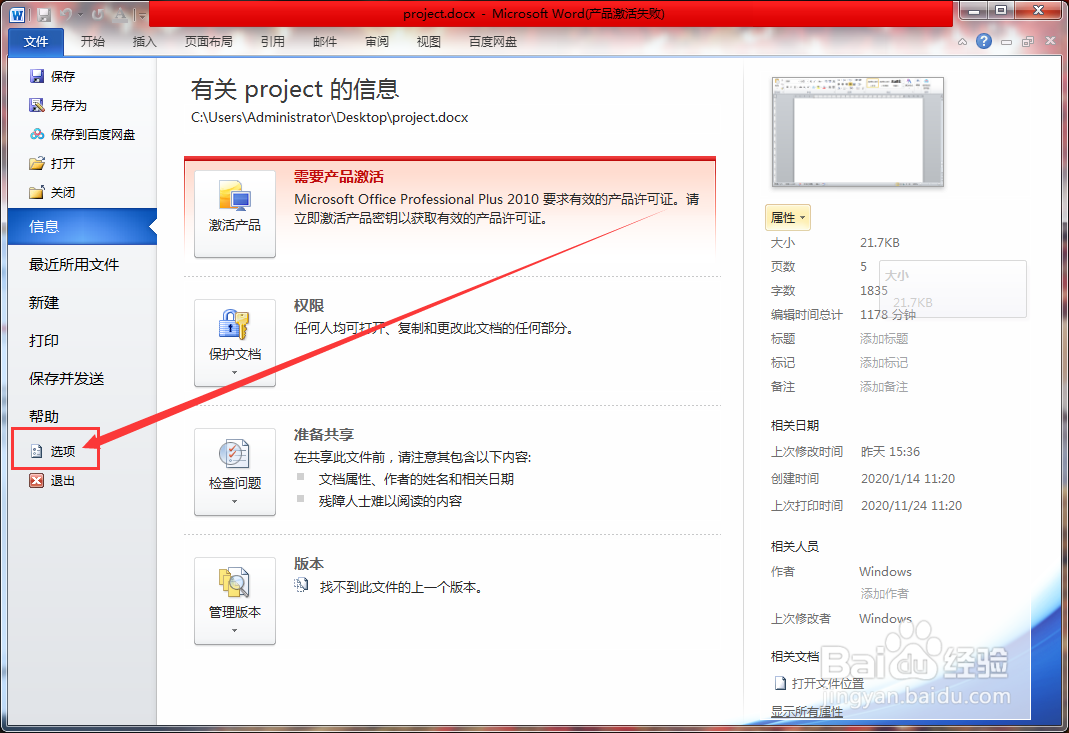Click the 打开文件位置 link
This screenshot has width=1069, height=733.
click(828, 683)
